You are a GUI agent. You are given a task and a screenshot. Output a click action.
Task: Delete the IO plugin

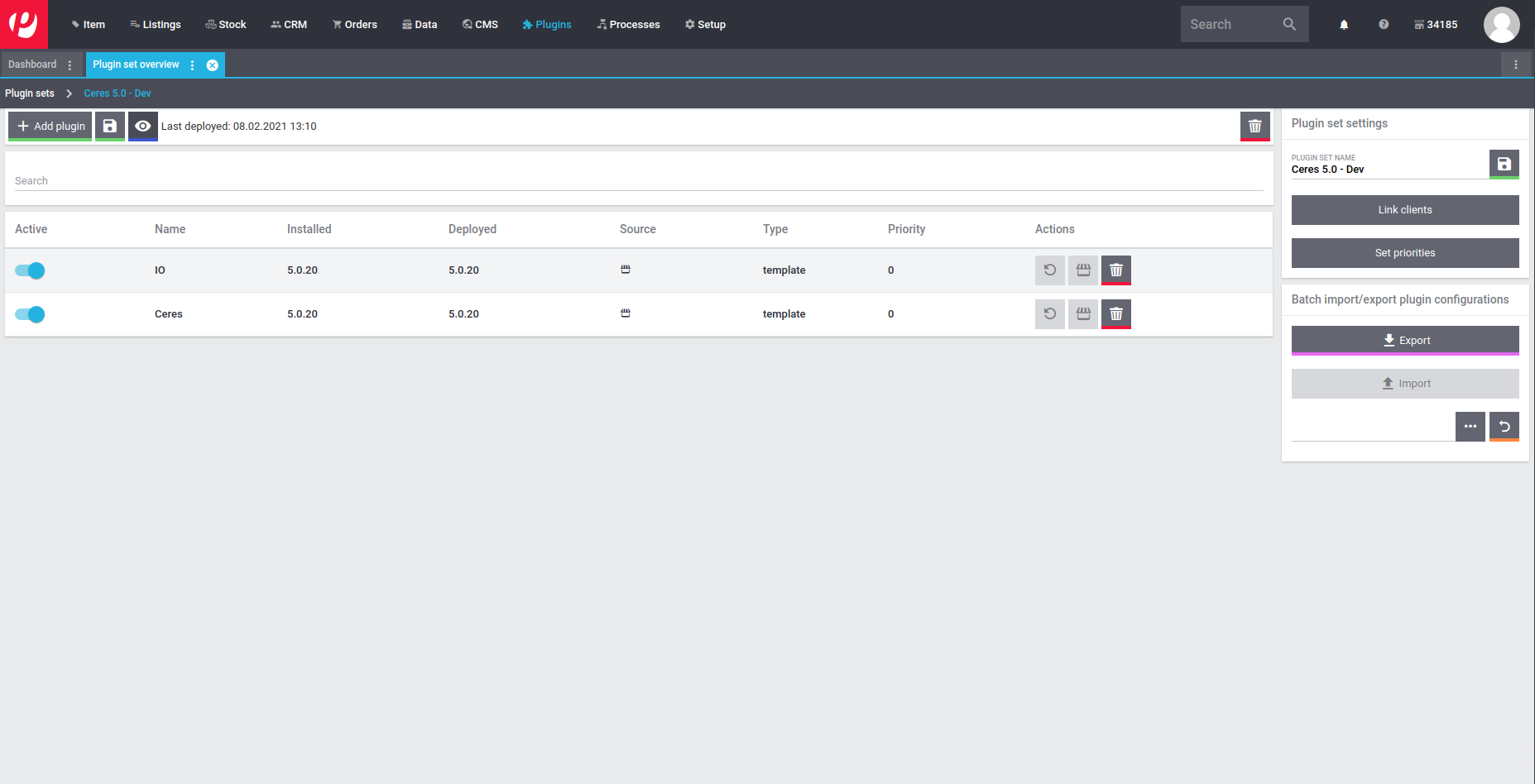tap(1116, 270)
